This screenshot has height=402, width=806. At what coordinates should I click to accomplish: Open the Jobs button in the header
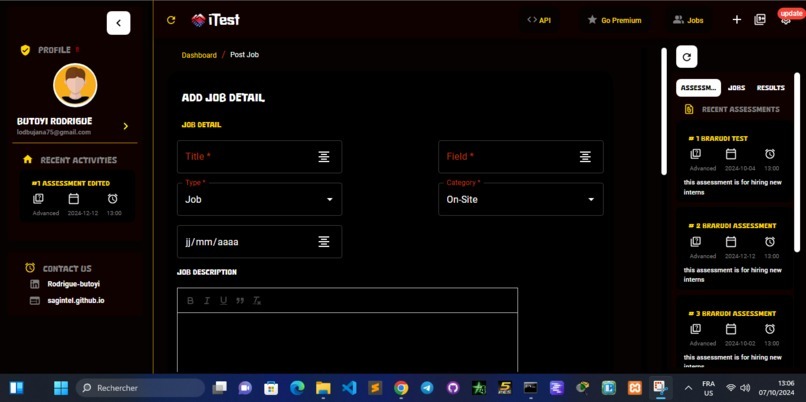pyautogui.click(x=688, y=20)
